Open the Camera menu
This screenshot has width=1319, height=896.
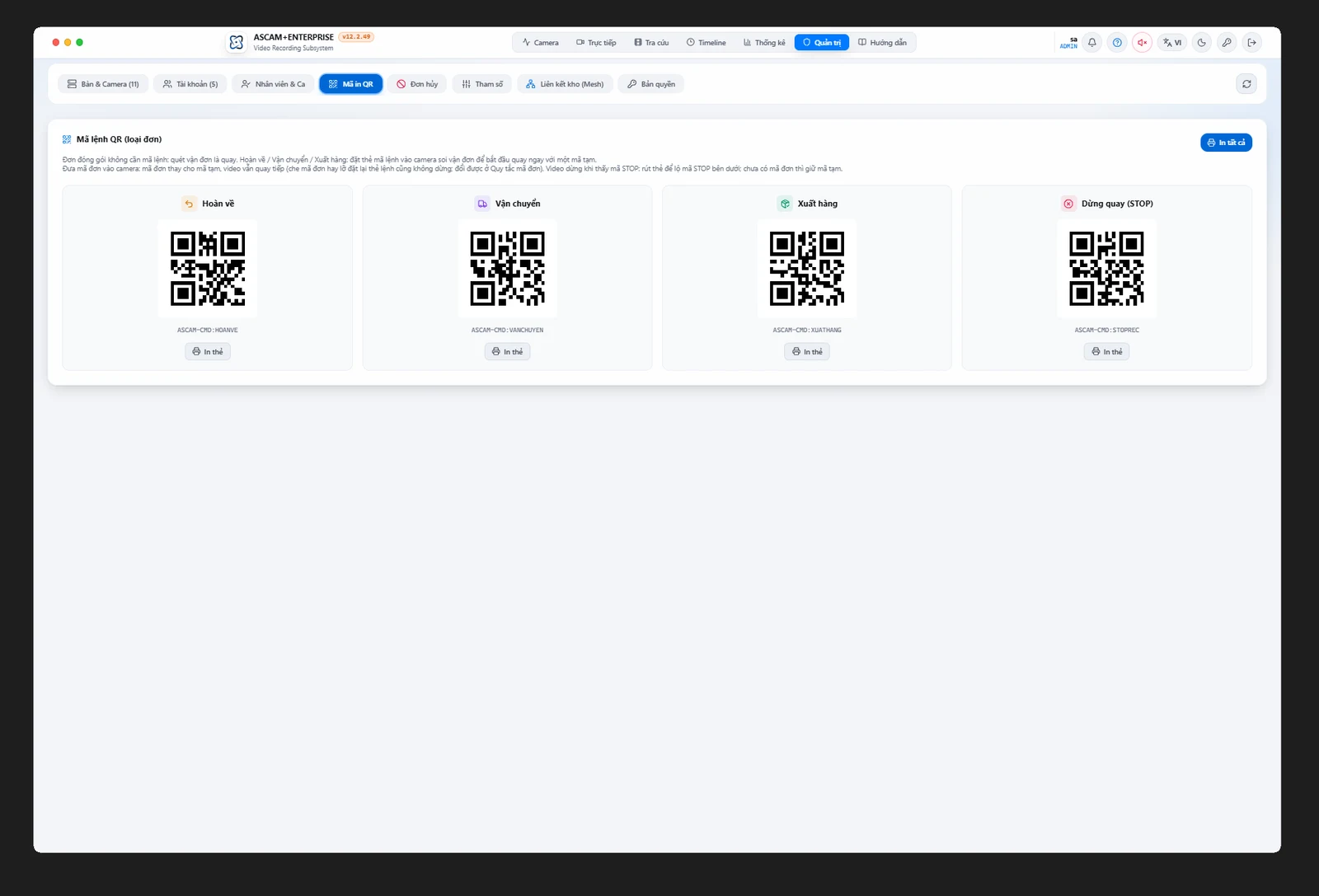pyautogui.click(x=541, y=43)
